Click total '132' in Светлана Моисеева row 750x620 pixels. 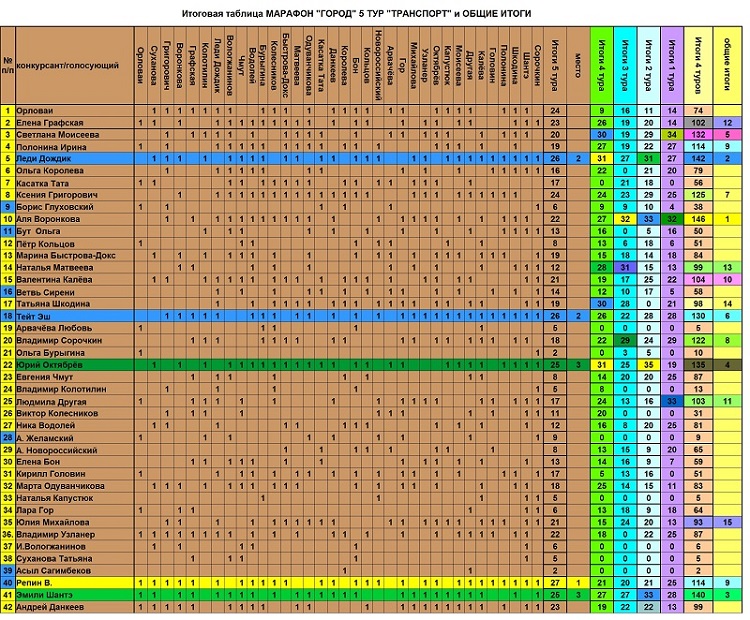[x=698, y=135]
